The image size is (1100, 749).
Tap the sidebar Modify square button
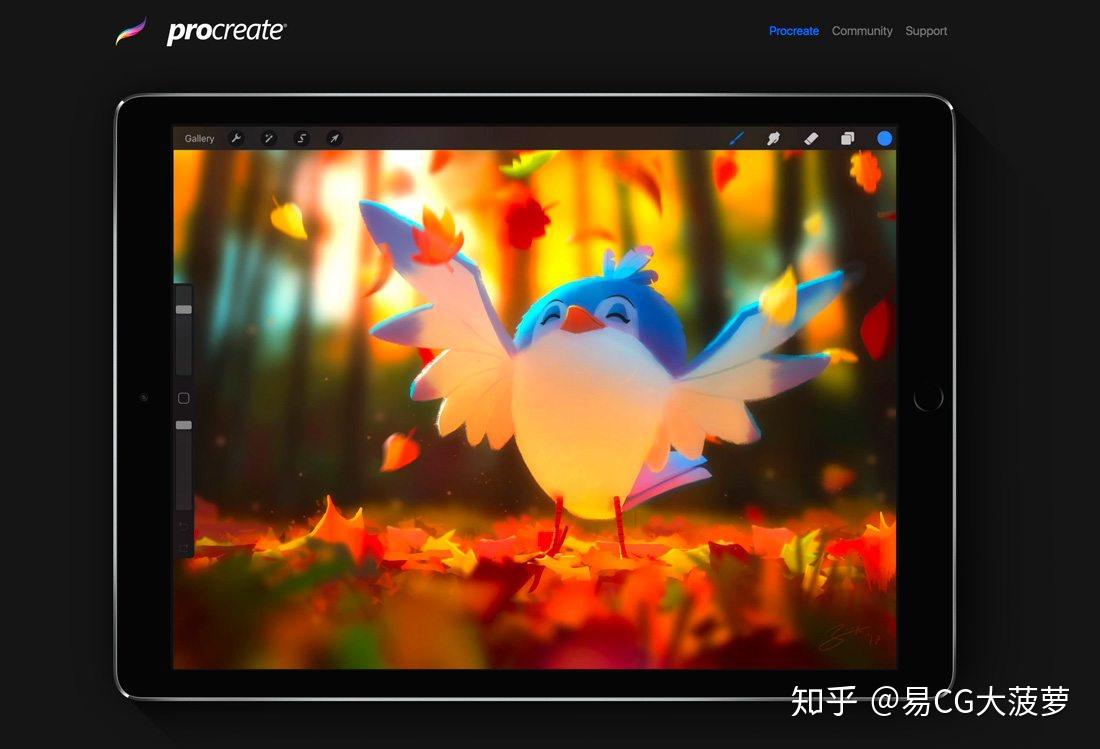point(183,397)
